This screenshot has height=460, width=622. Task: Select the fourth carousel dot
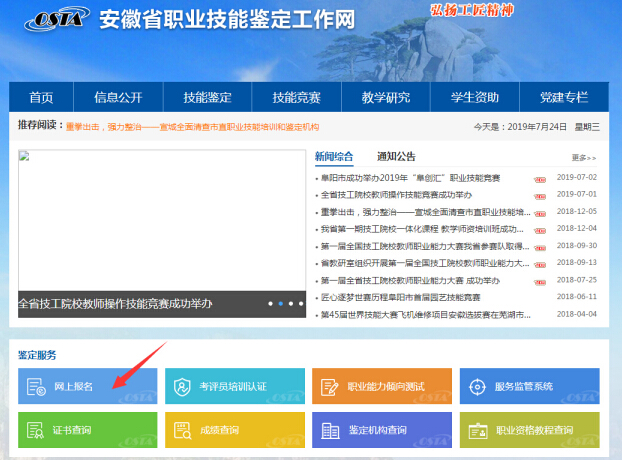tap(301, 304)
